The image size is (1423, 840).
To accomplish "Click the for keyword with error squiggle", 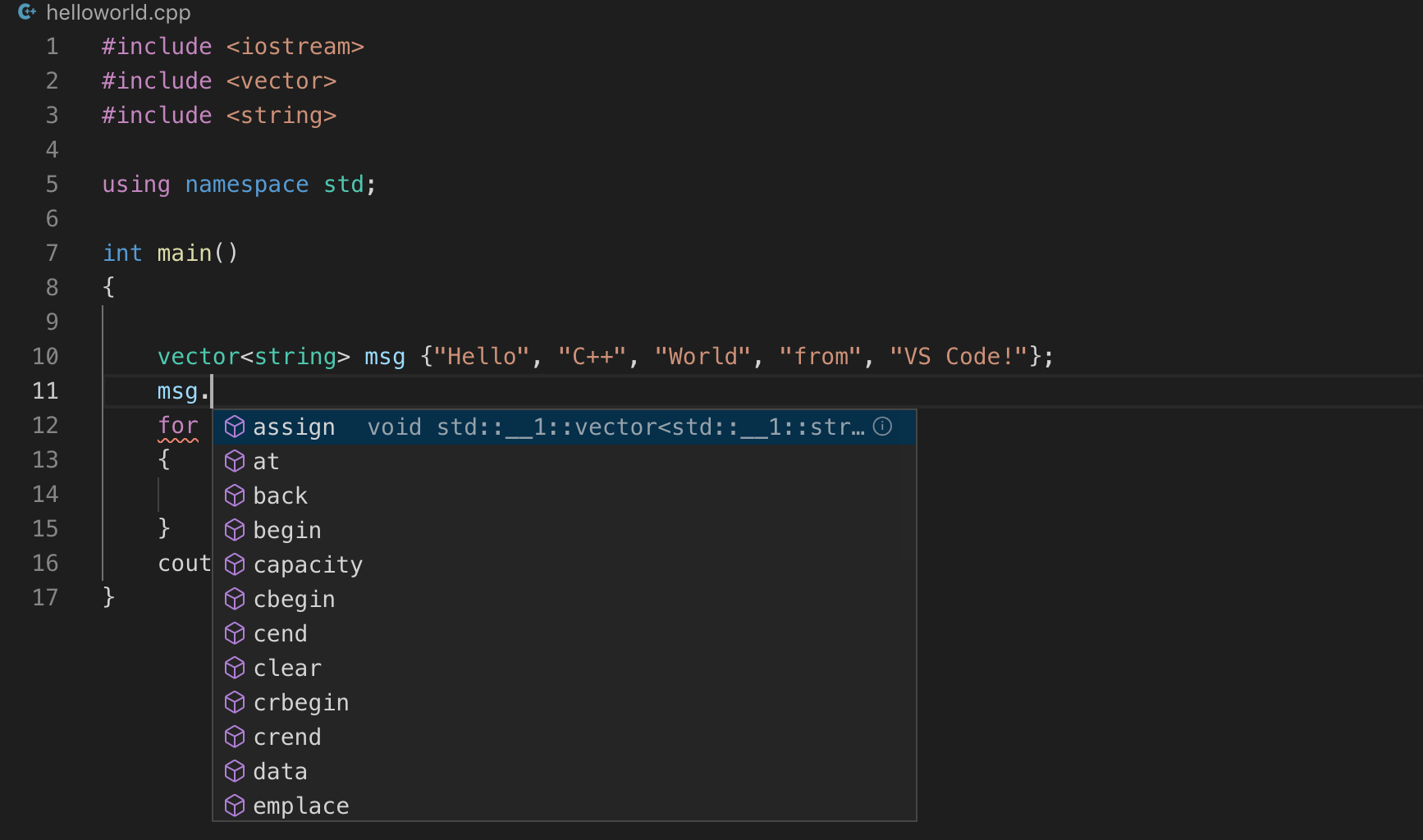I will pyautogui.click(x=178, y=426).
